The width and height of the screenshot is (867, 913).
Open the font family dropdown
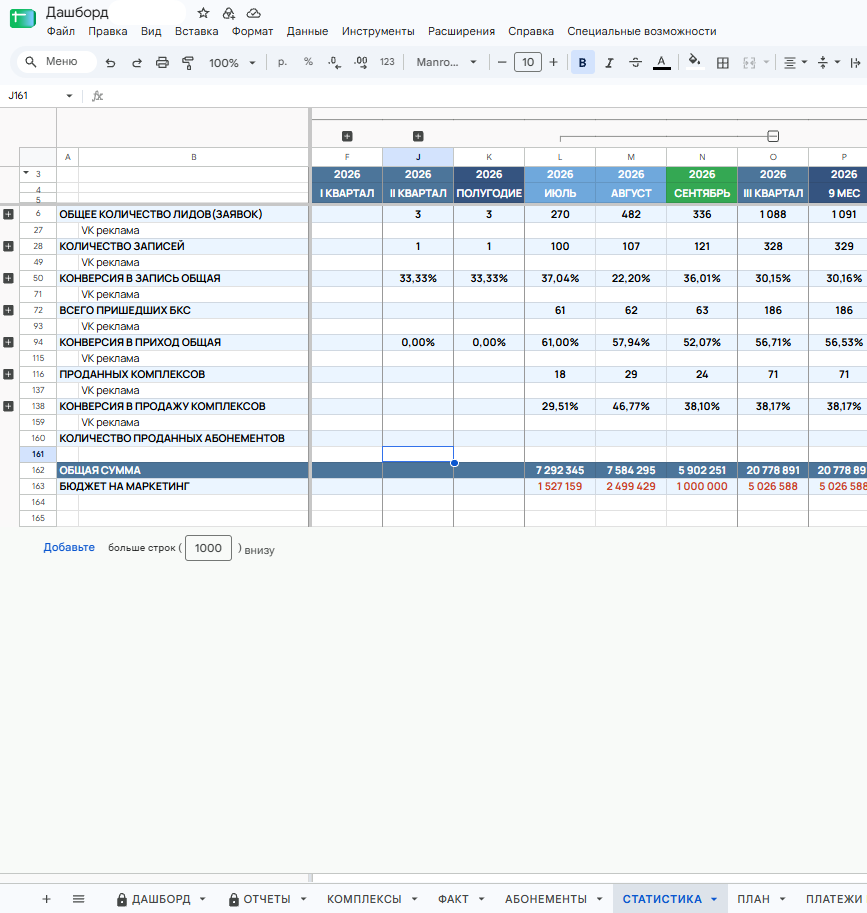[x=447, y=62]
